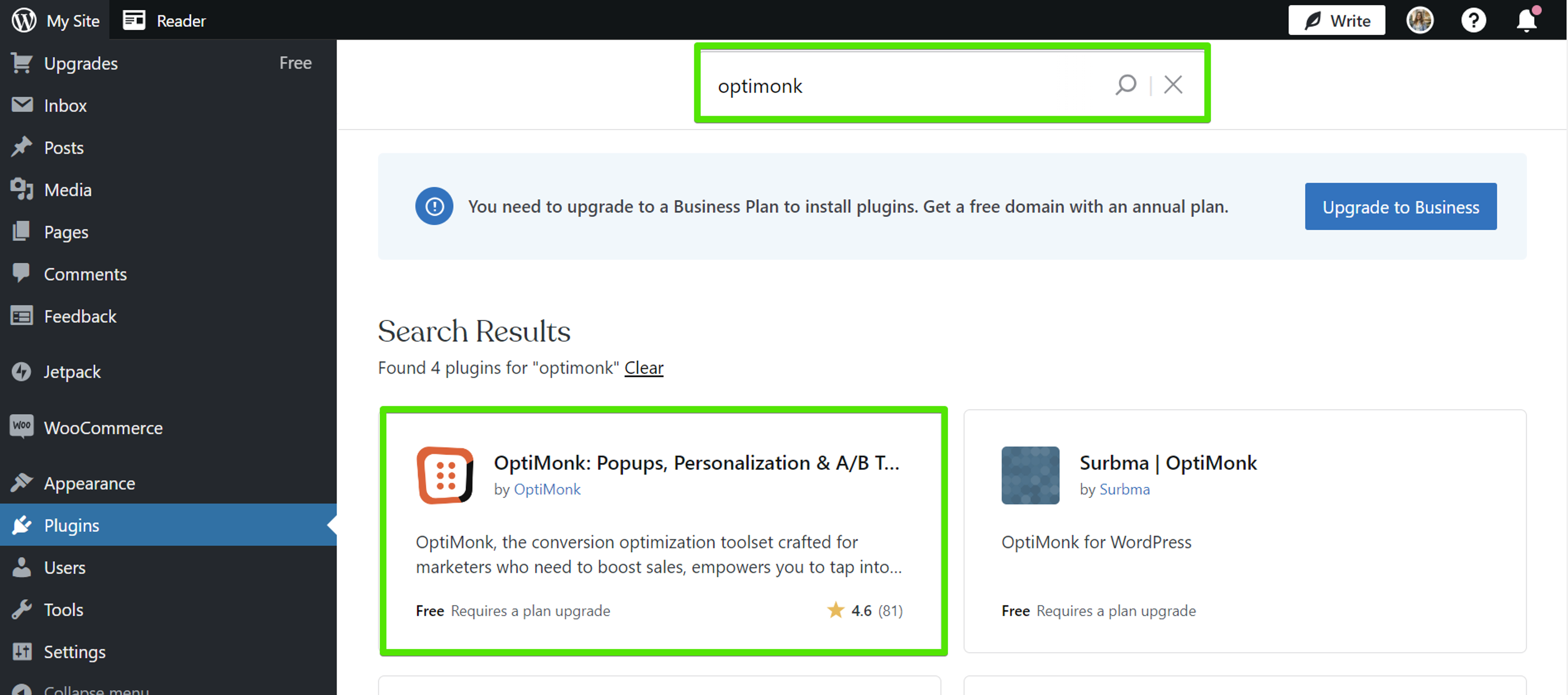Click the Posts pushpin icon
This screenshot has height=695, width=1568.
(22, 147)
